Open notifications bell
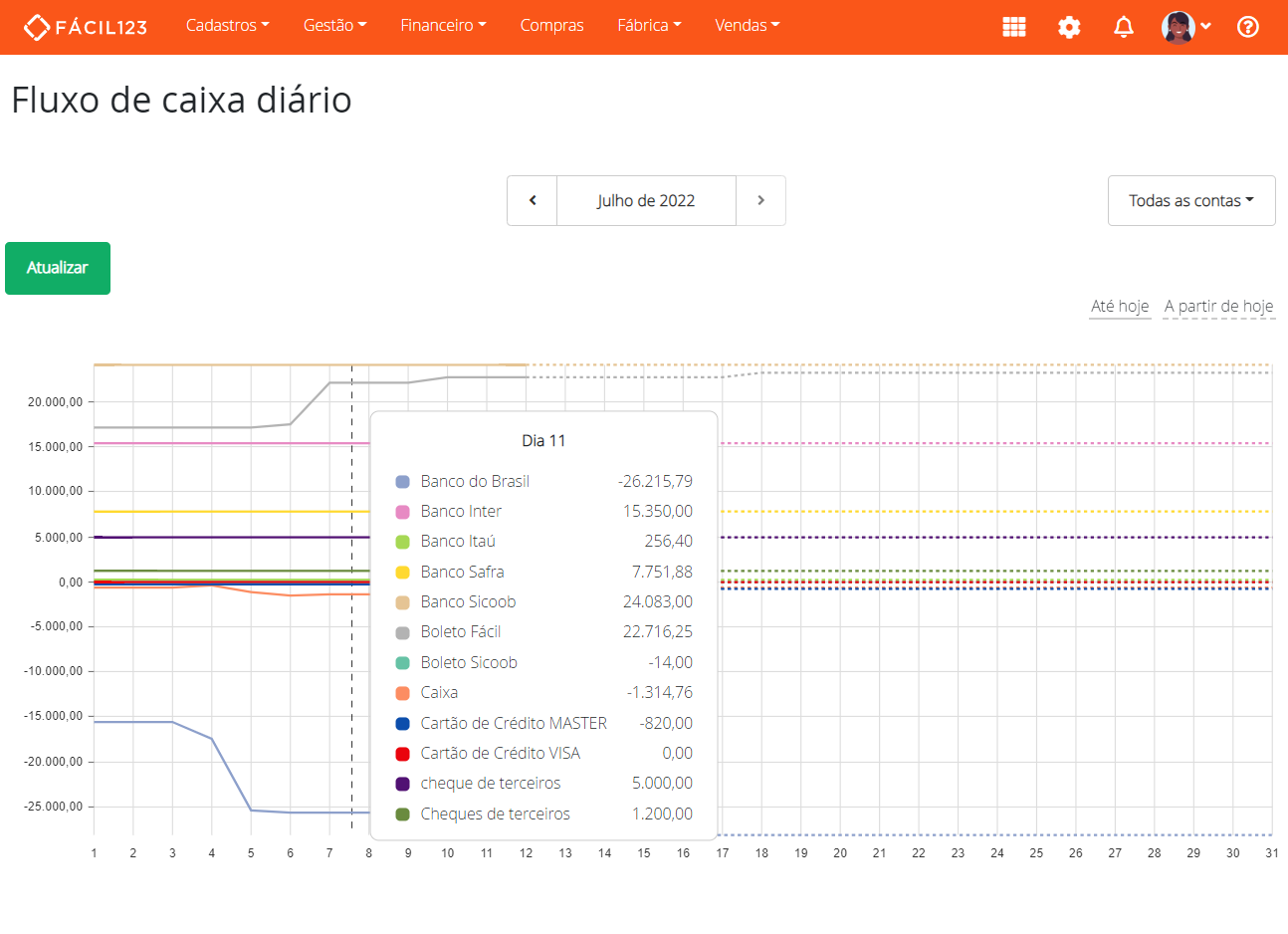 tap(1123, 27)
